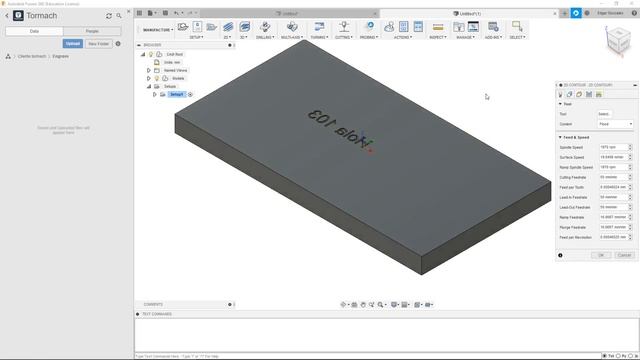Image resolution: width=640 pixels, height=360 pixels.
Task: Open the Inspect dropdown menu
Action: (438, 37)
